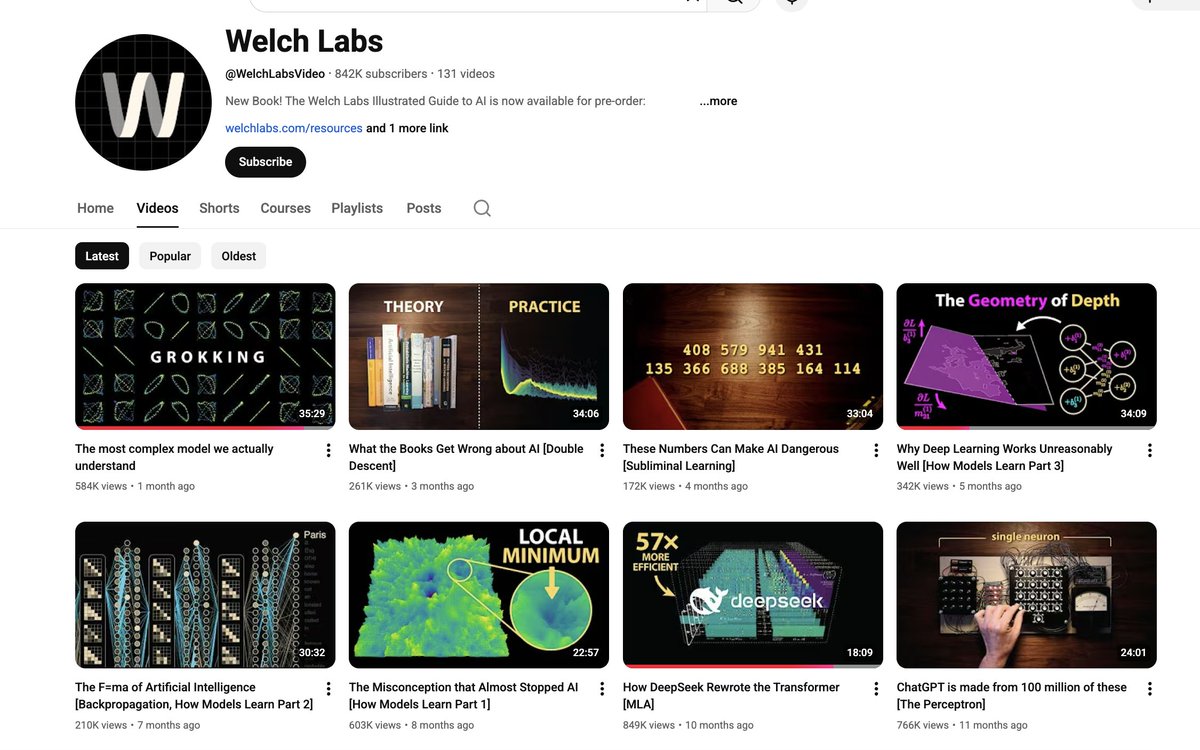Open 'Why Deep Learning Works Unreasonably Well' title
Viewport: 1200px width, 750px height.
[1005, 457]
